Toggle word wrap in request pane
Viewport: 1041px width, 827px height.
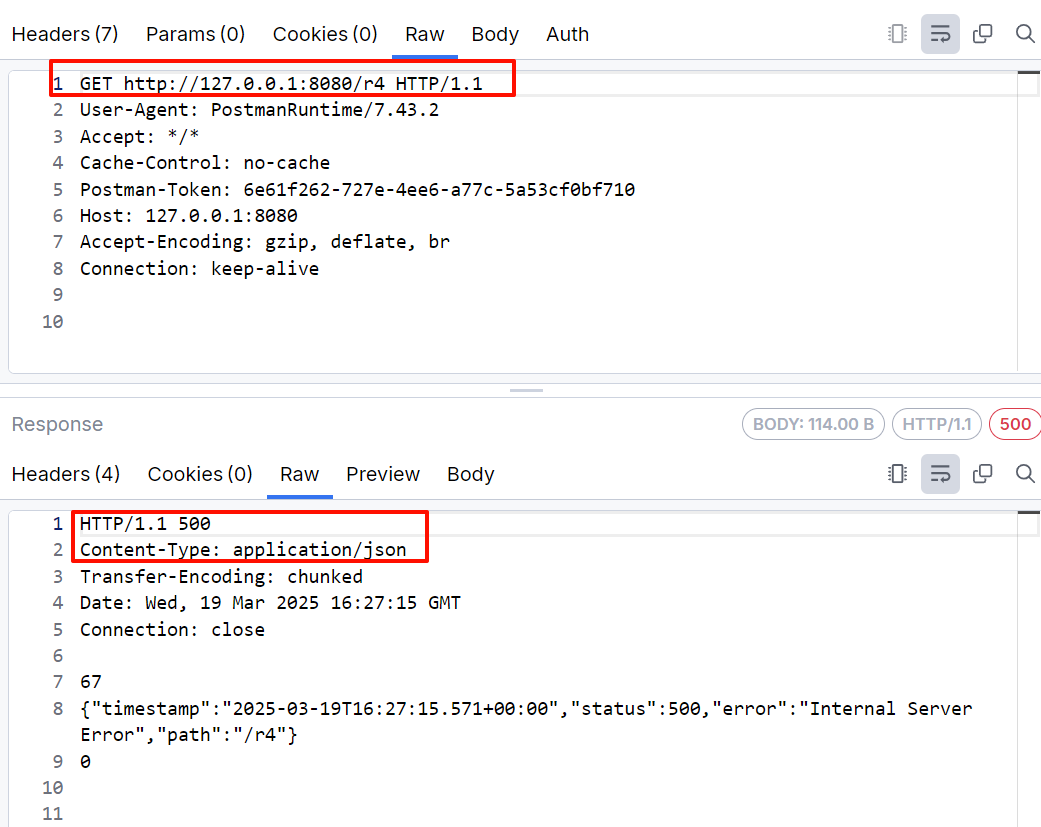point(940,34)
